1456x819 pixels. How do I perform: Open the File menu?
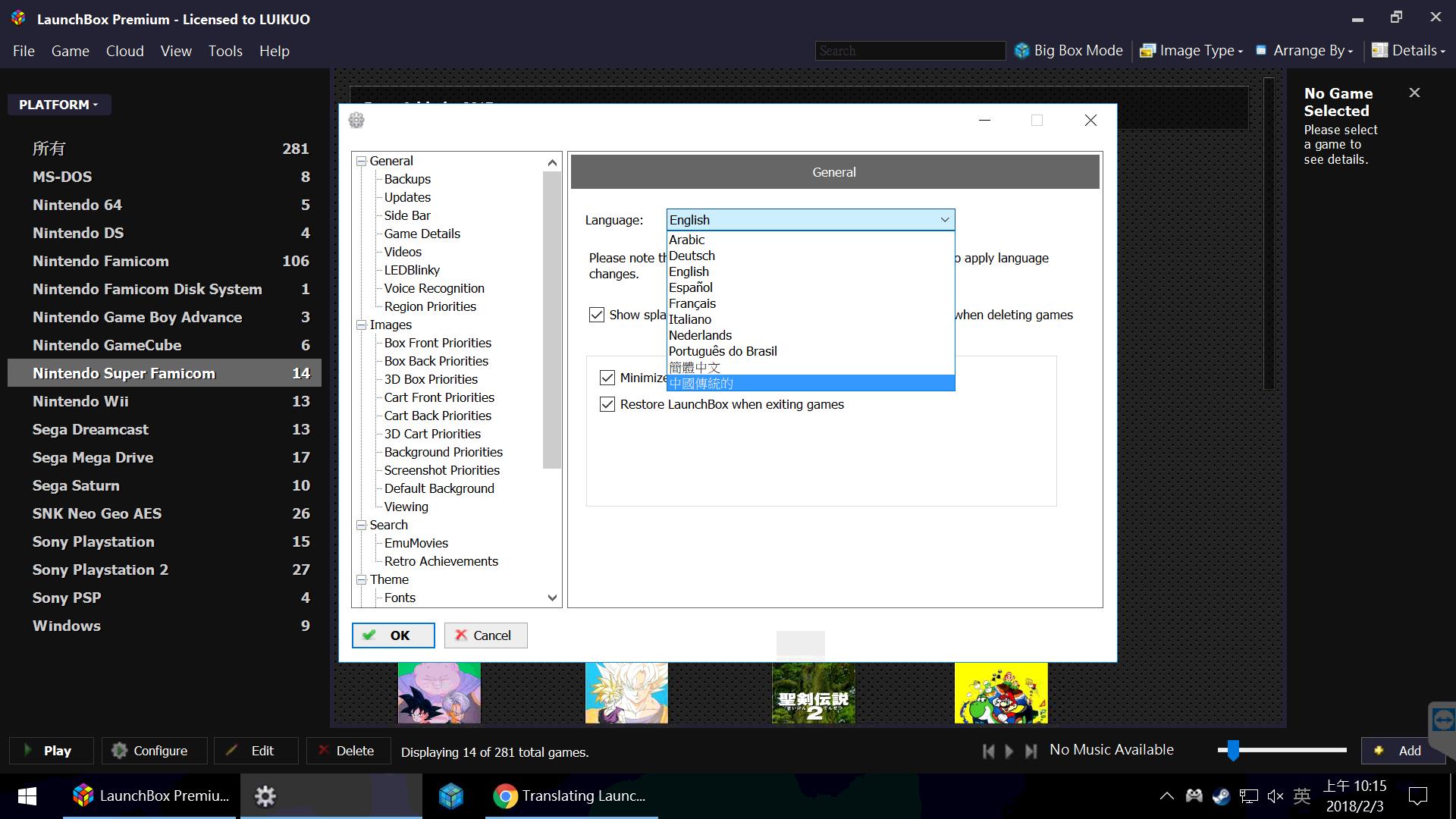[x=24, y=51]
